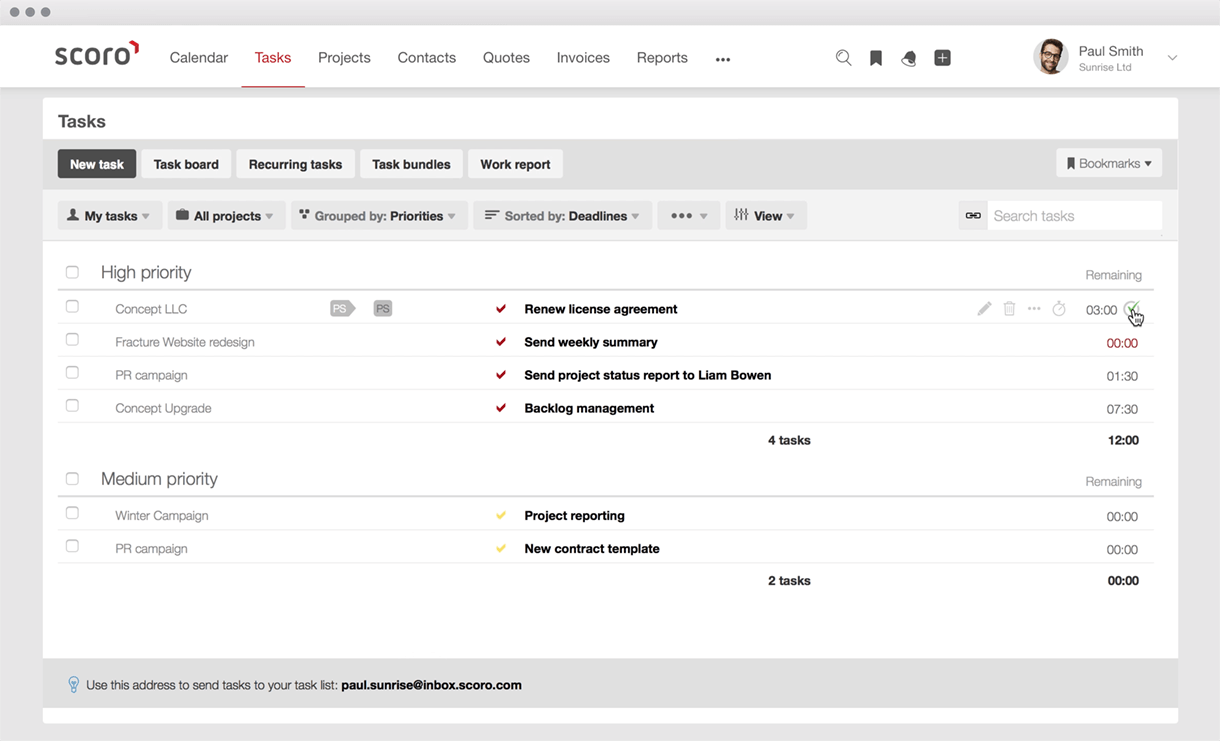
Task: Open more options ellipsis on Renew license agreement row
Action: click(x=1034, y=309)
